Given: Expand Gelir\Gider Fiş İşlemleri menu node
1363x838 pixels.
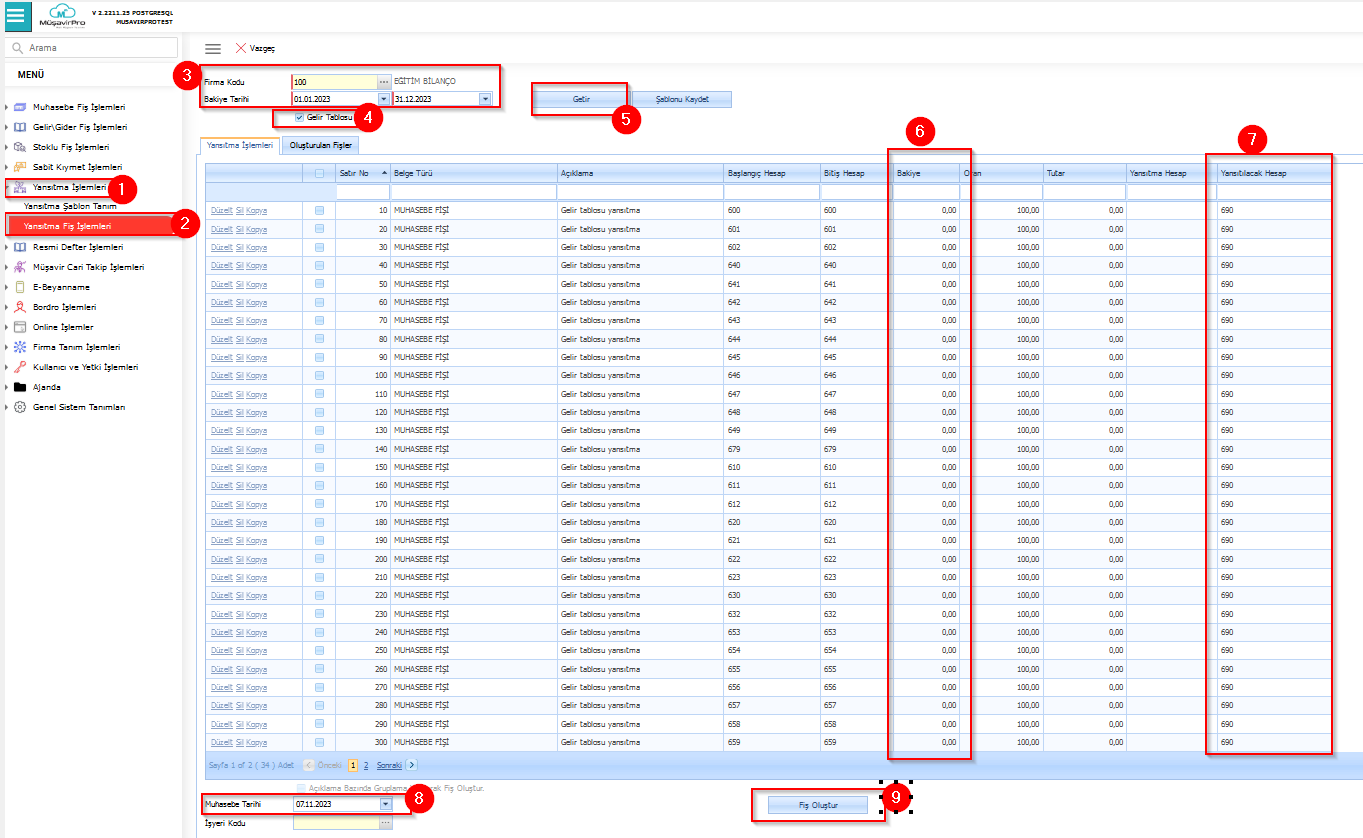Looking at the screenshot, I should point(7,127).
